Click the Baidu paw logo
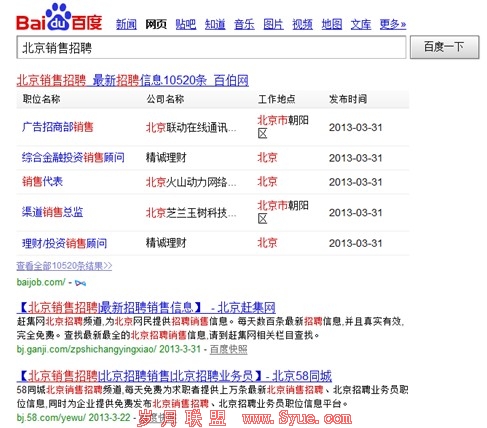 (59, 17)
